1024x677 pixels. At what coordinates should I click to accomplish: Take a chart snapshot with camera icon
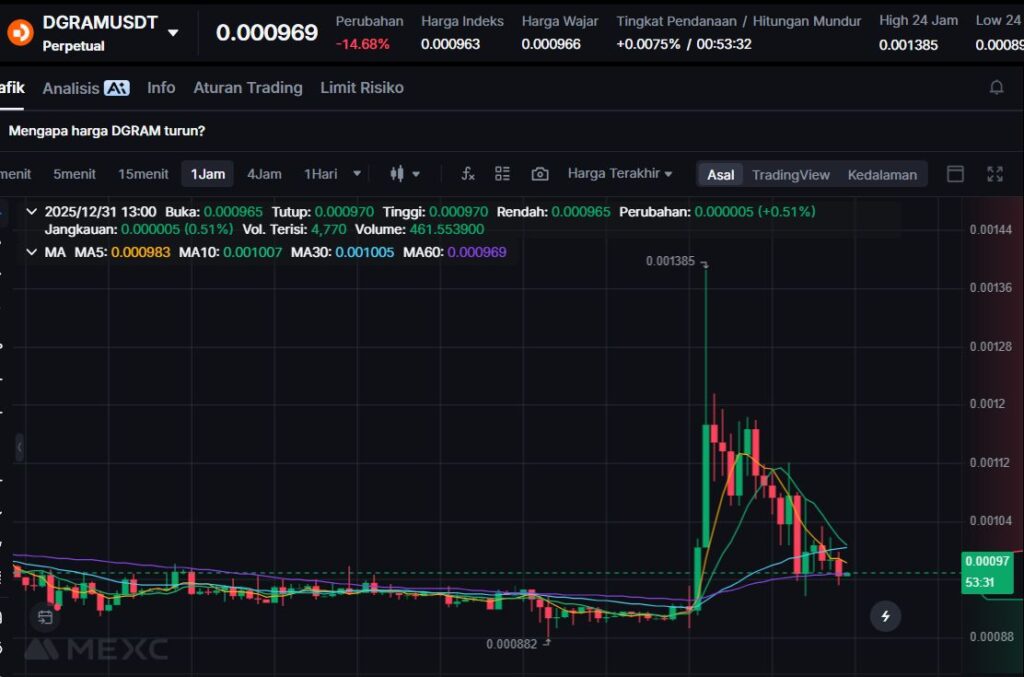[x=540, y=174]
